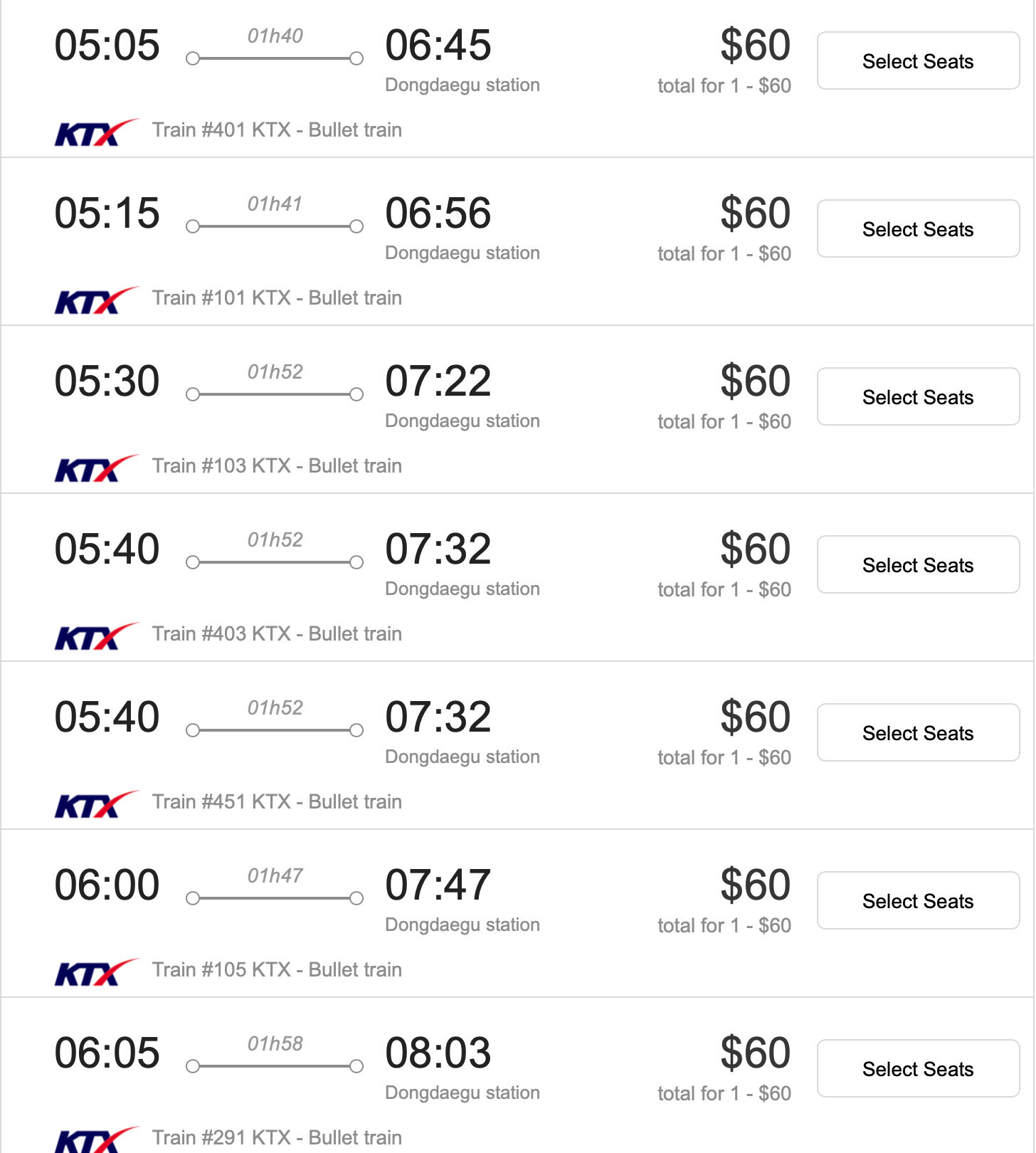Click KTX logo for Train #105
The height and width of the screenshot is (1153, 1036).
[x=96, y=972]
